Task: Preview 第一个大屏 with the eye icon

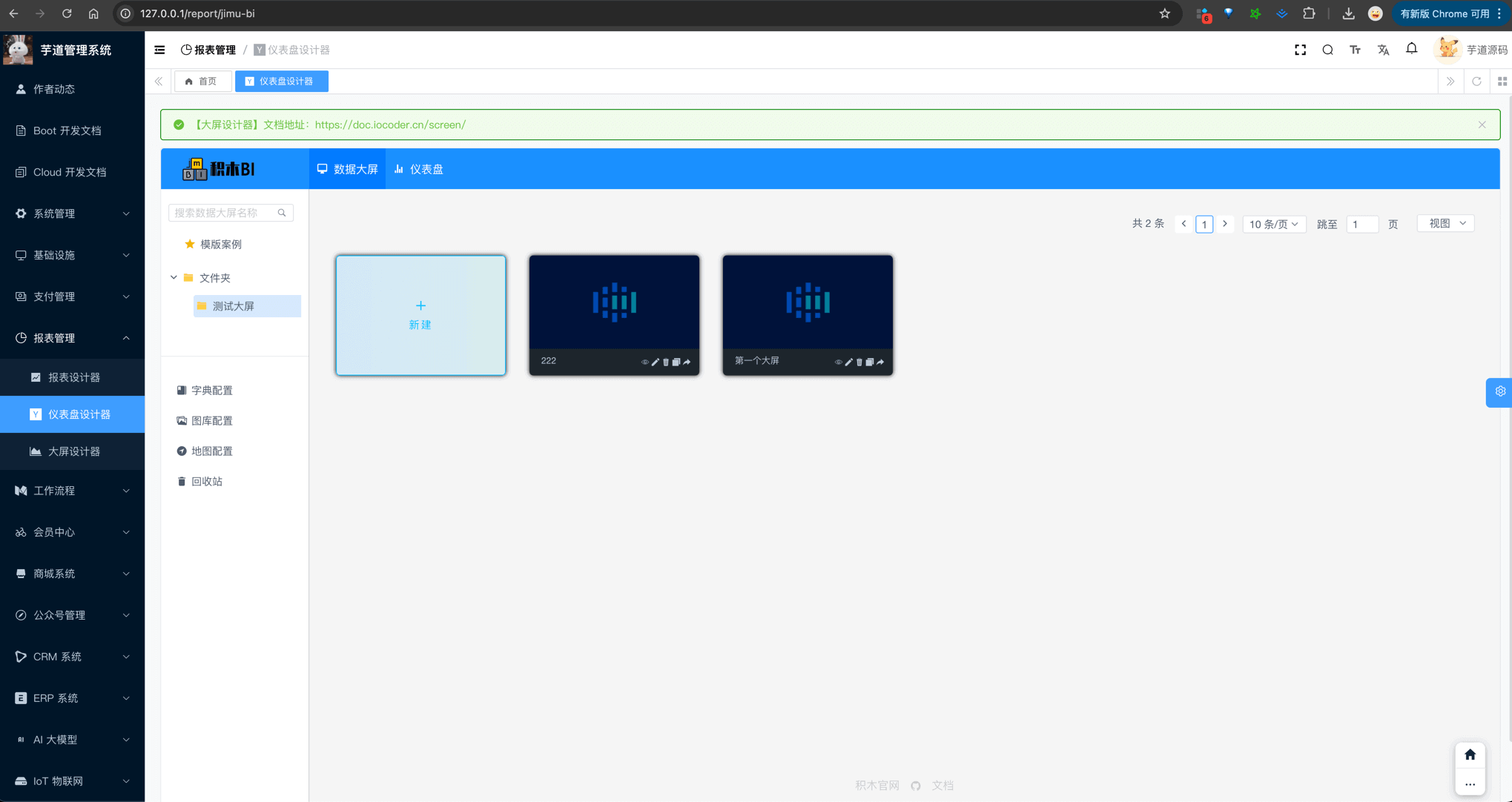Action: click(838, 362)
